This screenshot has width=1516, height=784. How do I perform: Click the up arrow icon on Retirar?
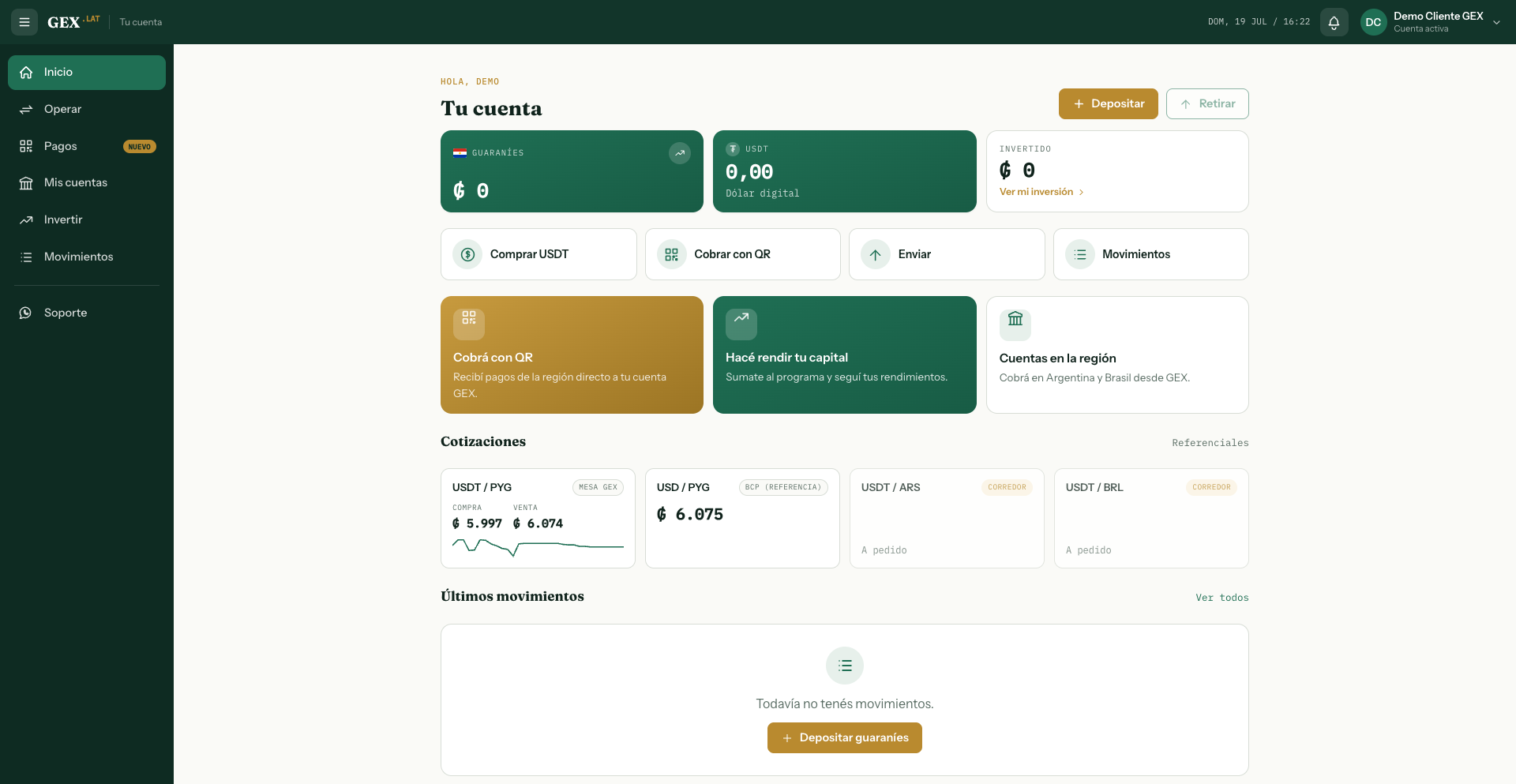pos(1185,104)
